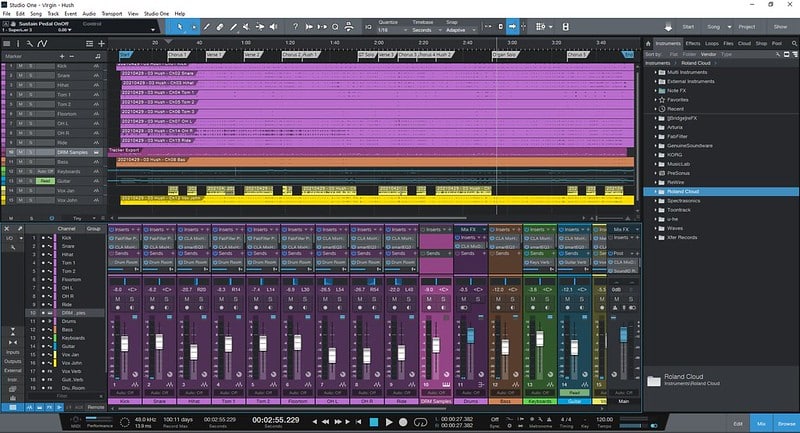Click the Main output channel fader

point(623,335)
